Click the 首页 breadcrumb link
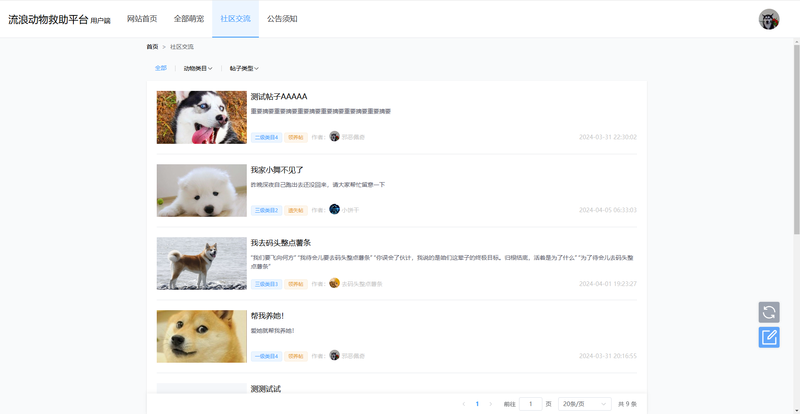The image size is (800, 414). pyautogui.click(x=152, y=47)
